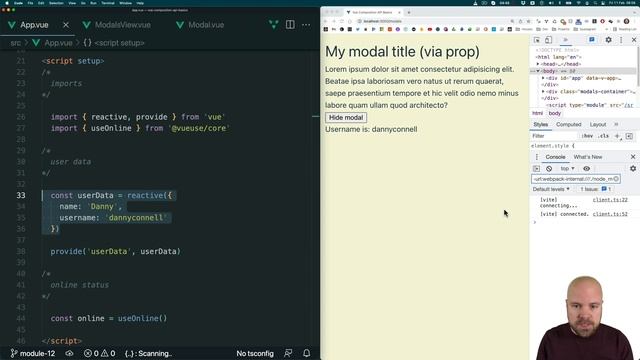The width and height of the screenshot is (640, 360).
Task: Click the live expression eye icon
Action: coord(587,169)
